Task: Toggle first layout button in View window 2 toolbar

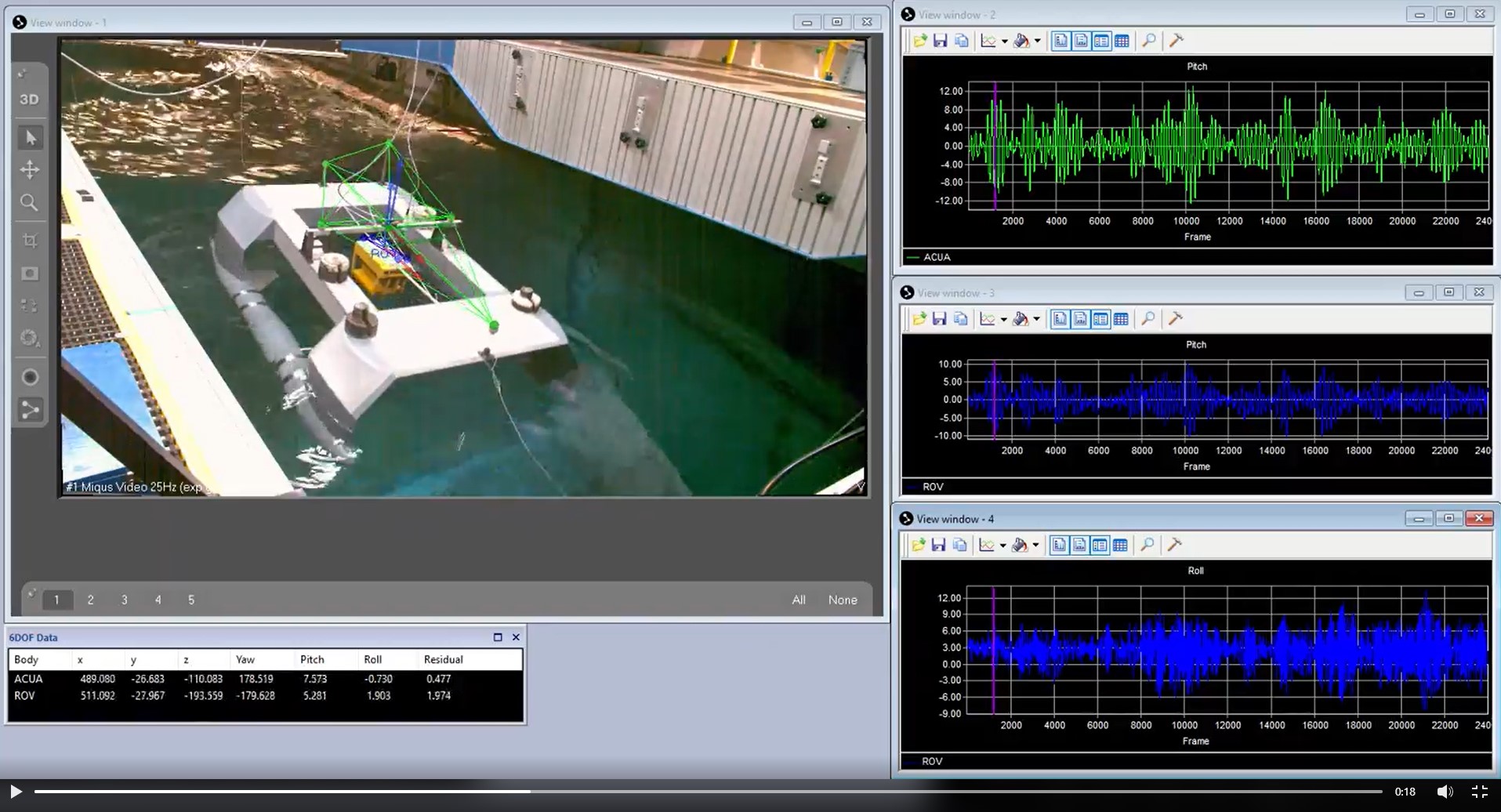Action: [1060, 41]
